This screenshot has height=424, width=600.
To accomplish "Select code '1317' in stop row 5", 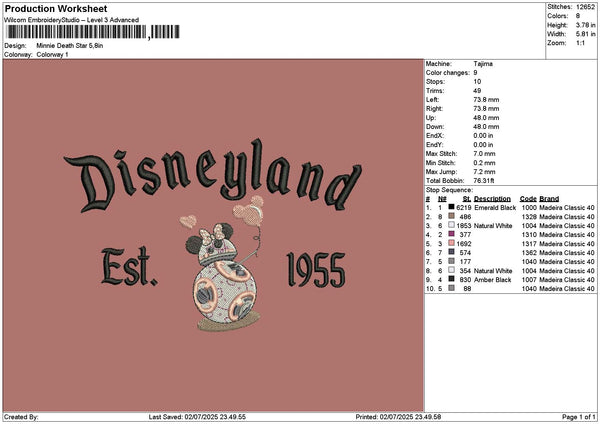I will [529, 244].
